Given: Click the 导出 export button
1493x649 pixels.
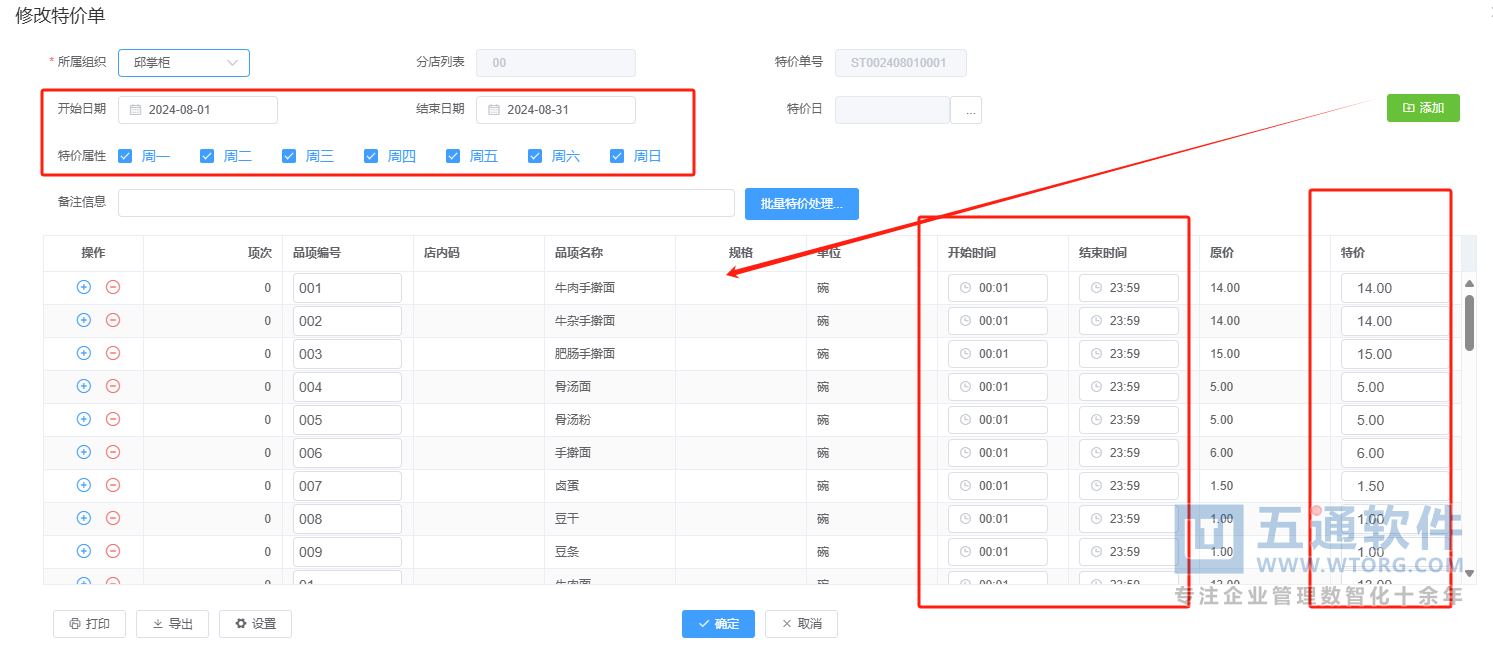Looking at the screenshot, I should [172, 624].
